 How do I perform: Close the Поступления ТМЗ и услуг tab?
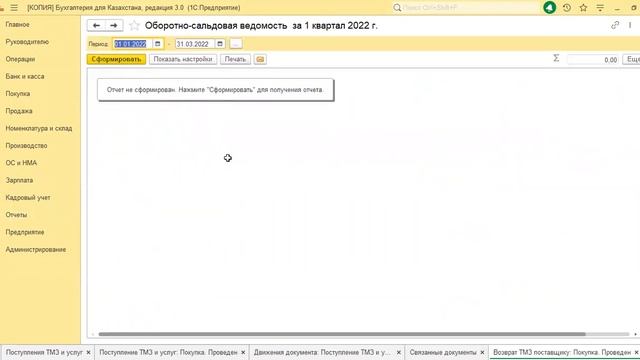[x=88, y=352]
